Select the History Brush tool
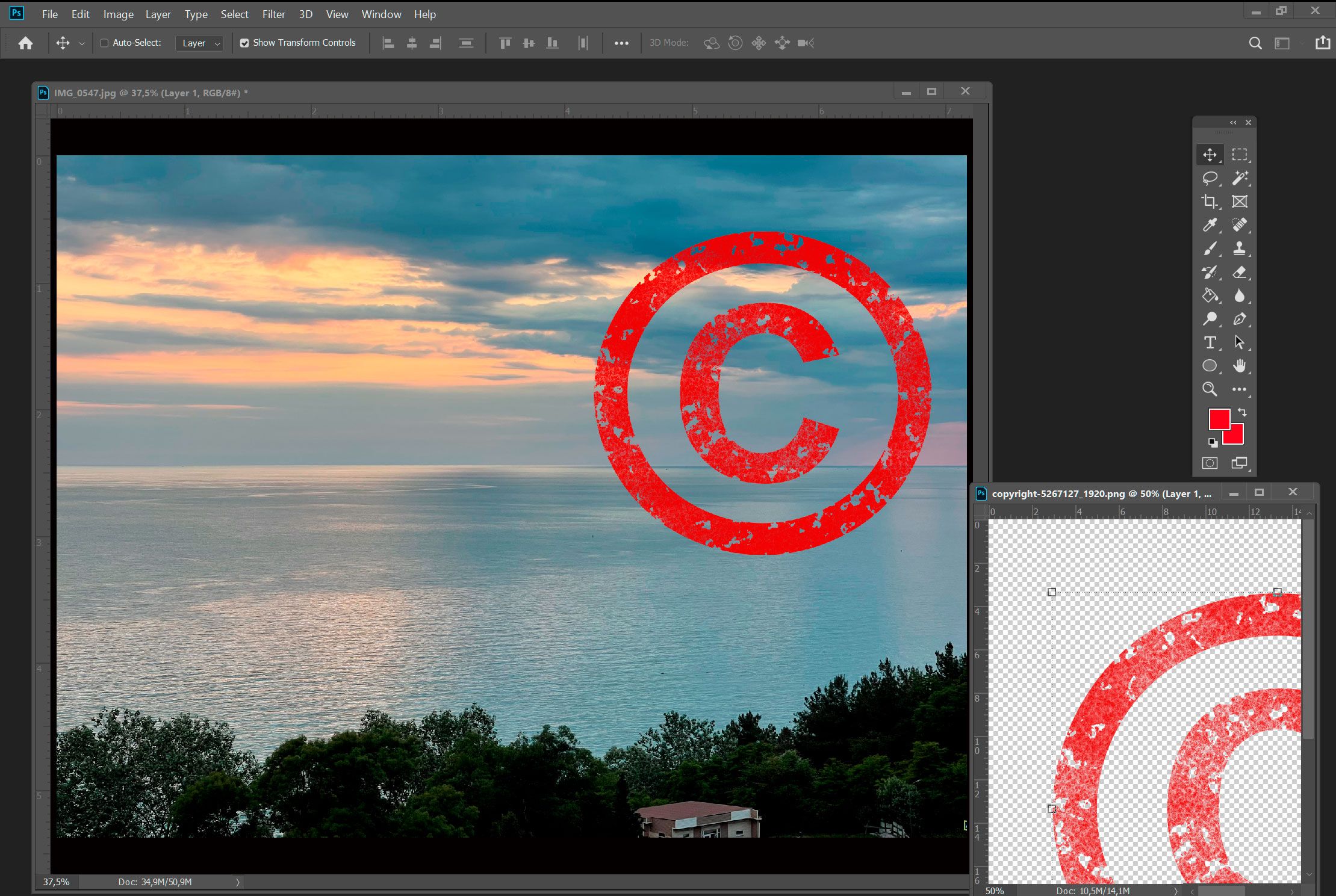This screenshot has width=1336, height=896. click(1210, 272)
